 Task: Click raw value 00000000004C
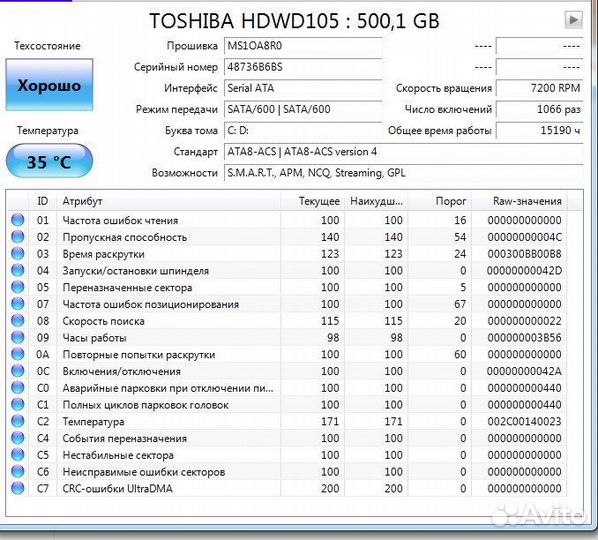(x=524, y=237)
